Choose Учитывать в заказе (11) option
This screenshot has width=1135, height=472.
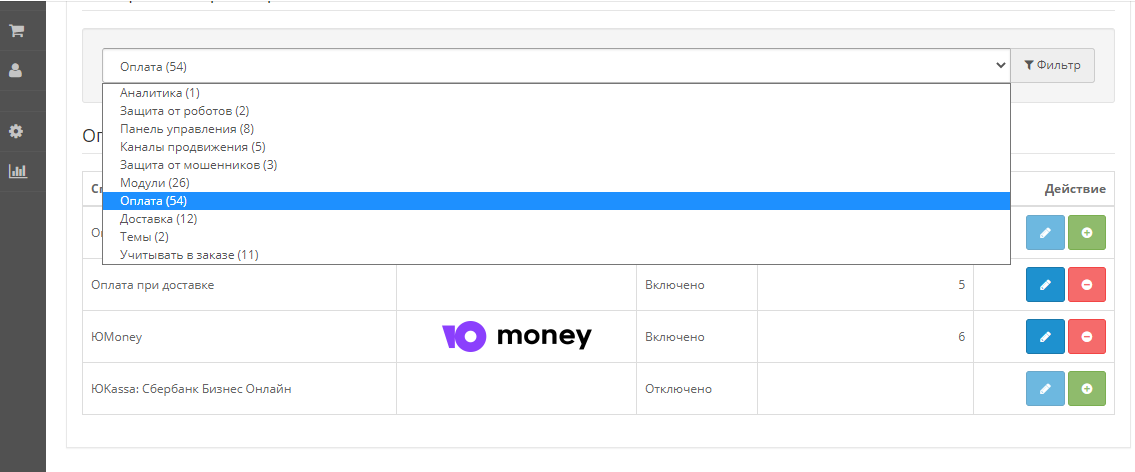[189, 255]
